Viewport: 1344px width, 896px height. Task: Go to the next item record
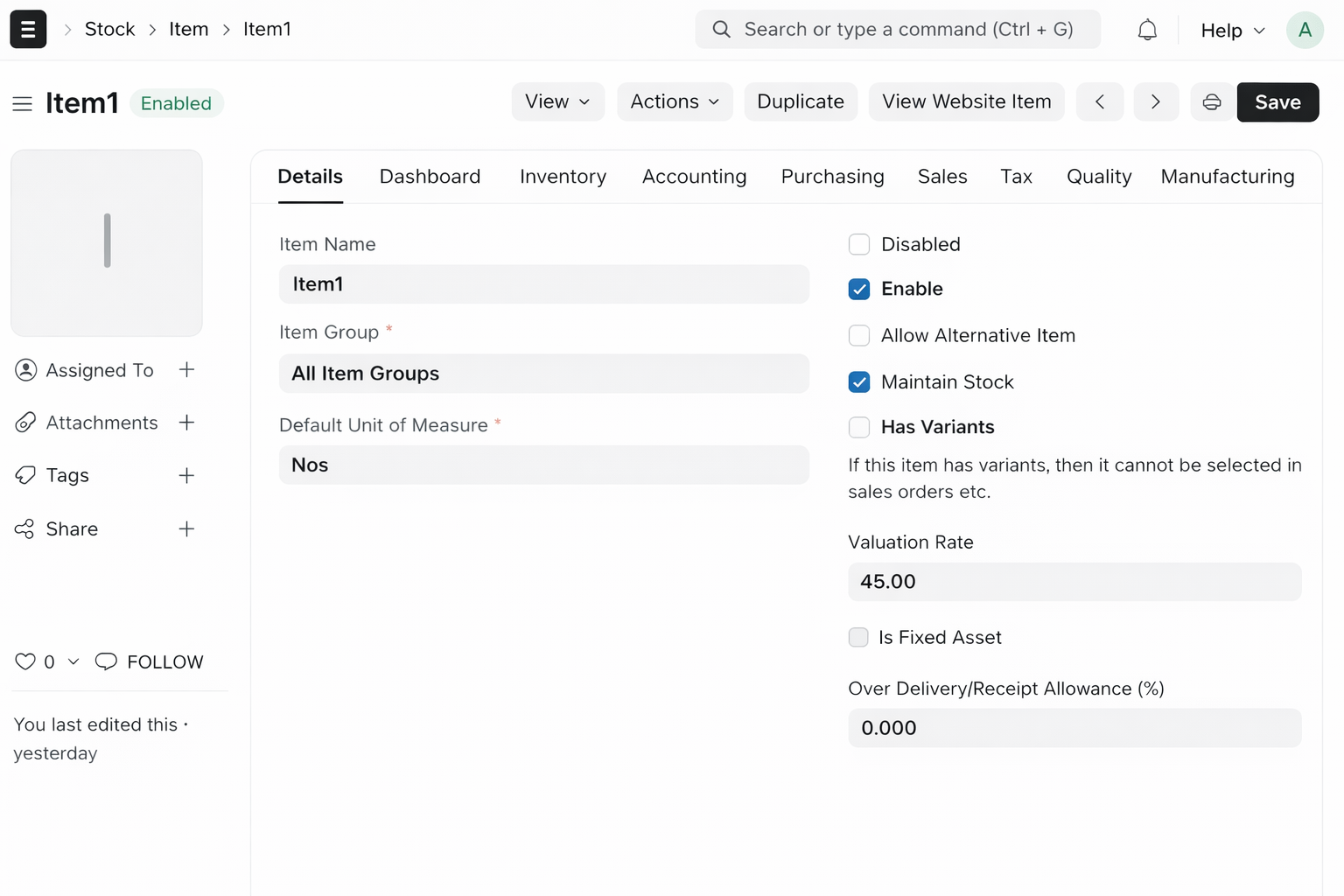coord(1156,102)
